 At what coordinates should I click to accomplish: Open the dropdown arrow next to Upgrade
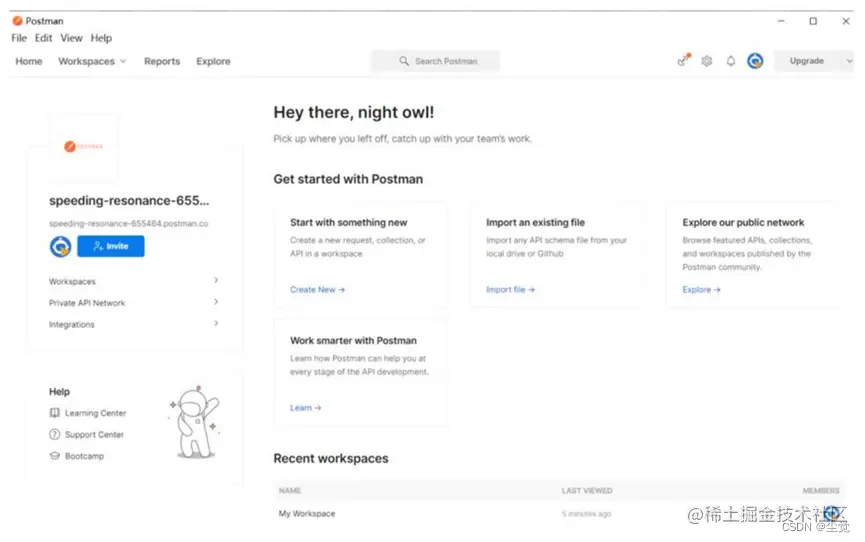848,61
